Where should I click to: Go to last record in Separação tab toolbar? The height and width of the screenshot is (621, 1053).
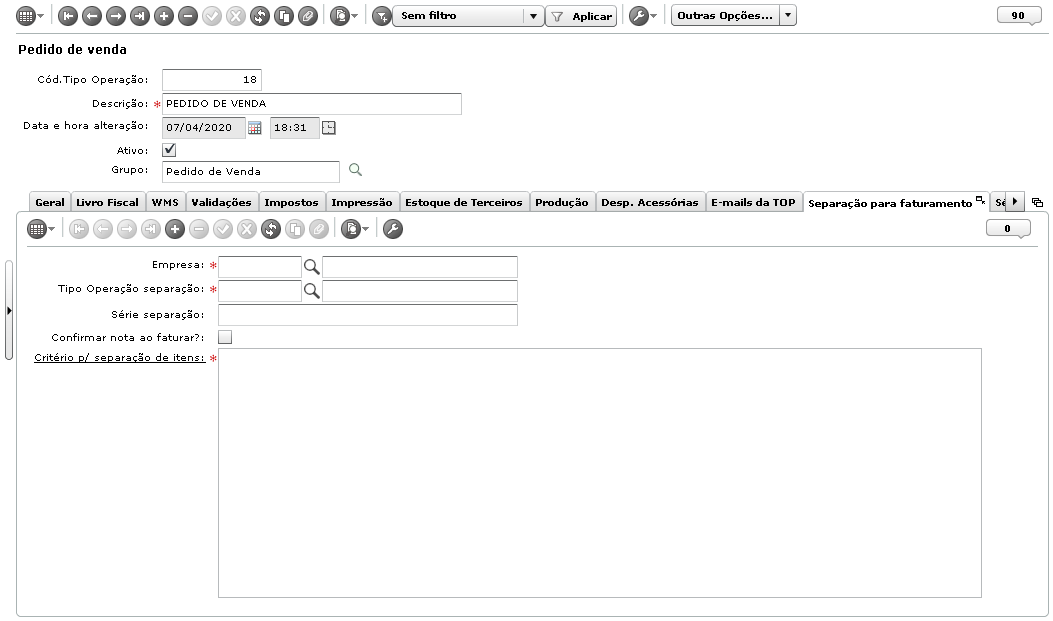click(151, 230)
